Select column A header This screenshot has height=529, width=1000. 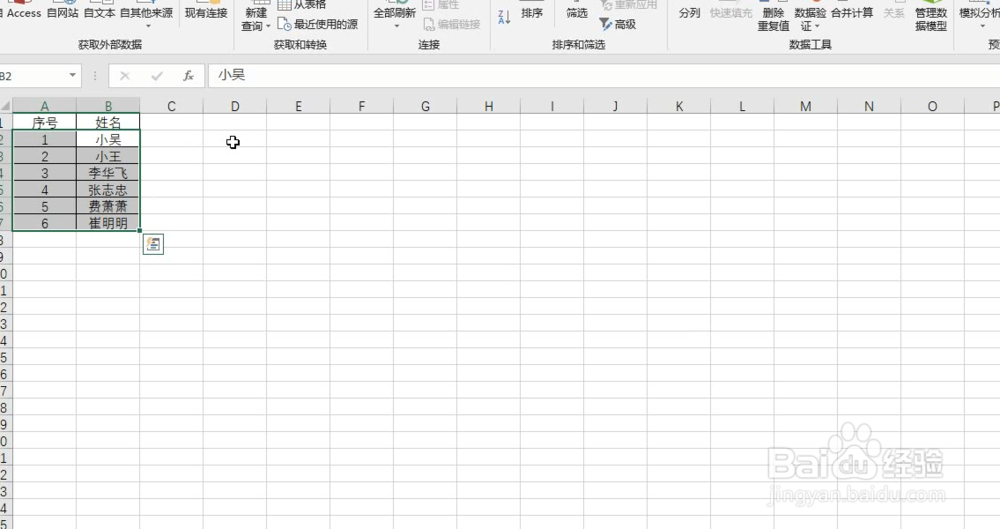pos(45,106)
